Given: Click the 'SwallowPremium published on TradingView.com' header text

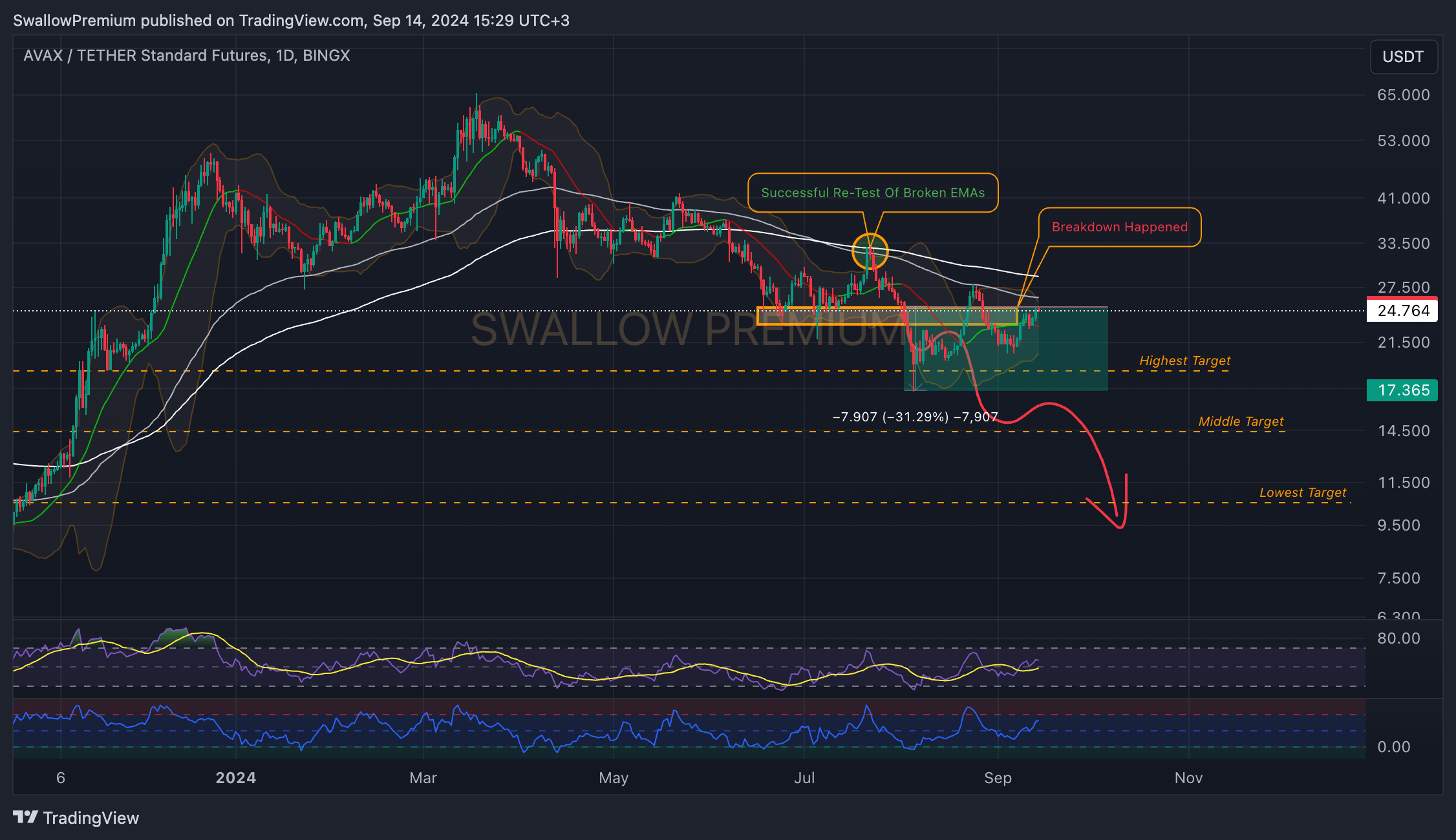Looking at the screenshot, I should coord(188,21).
